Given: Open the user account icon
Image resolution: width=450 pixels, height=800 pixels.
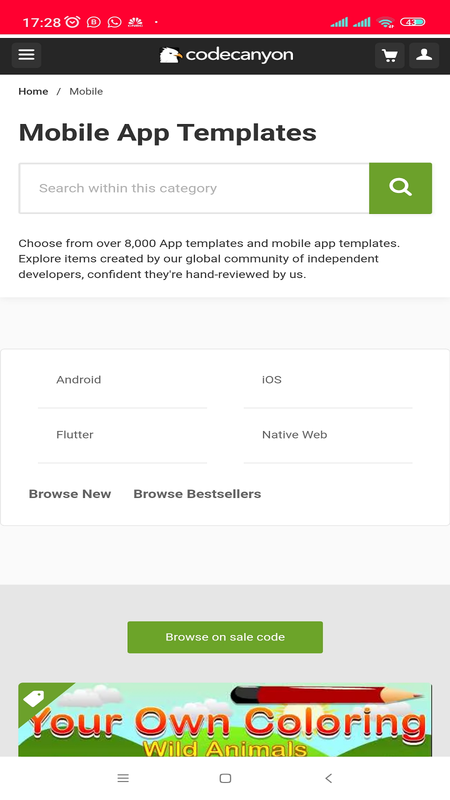Looking at the screenshot, I should [424, 55].
